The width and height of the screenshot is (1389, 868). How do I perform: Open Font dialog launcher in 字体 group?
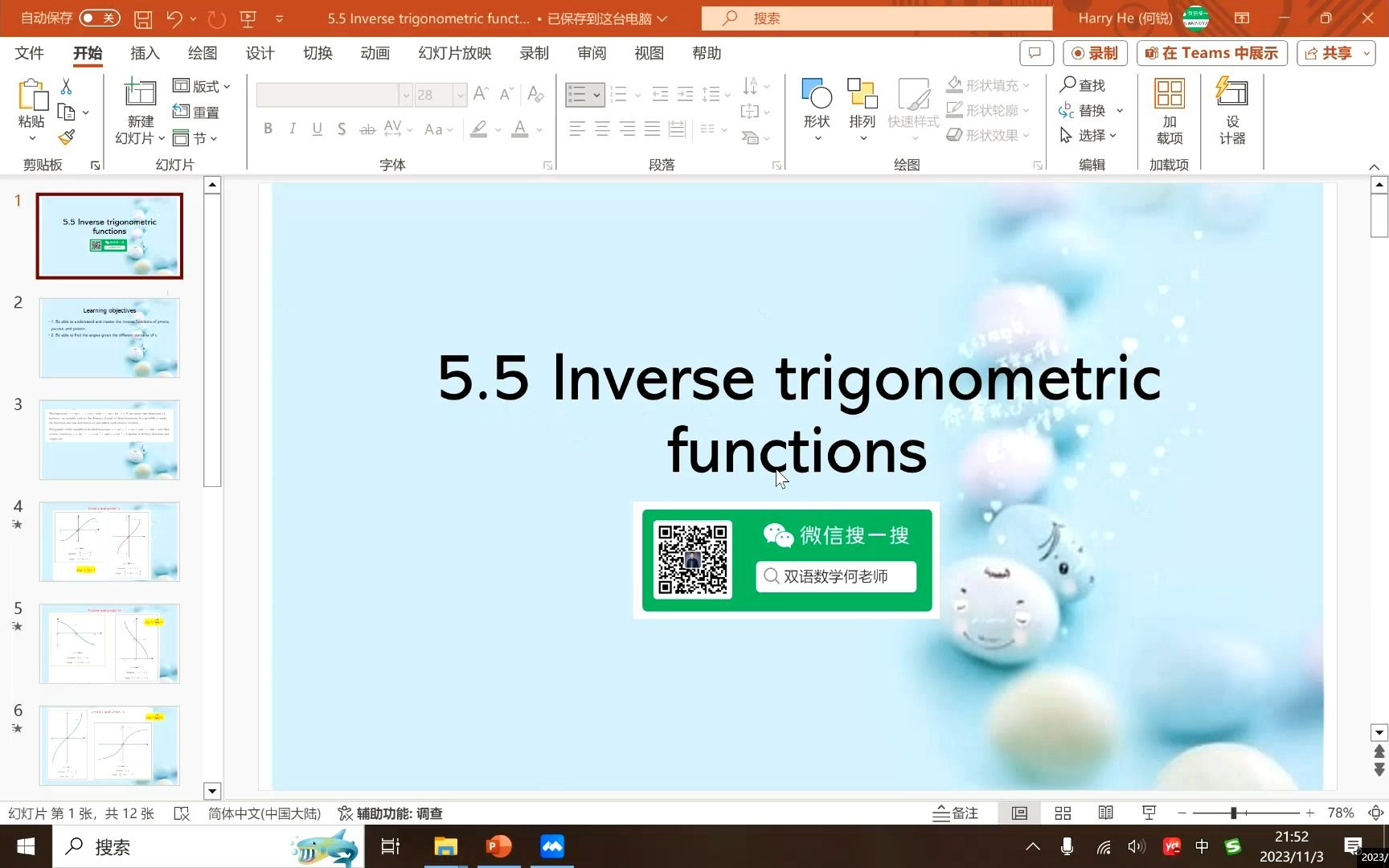547,165
